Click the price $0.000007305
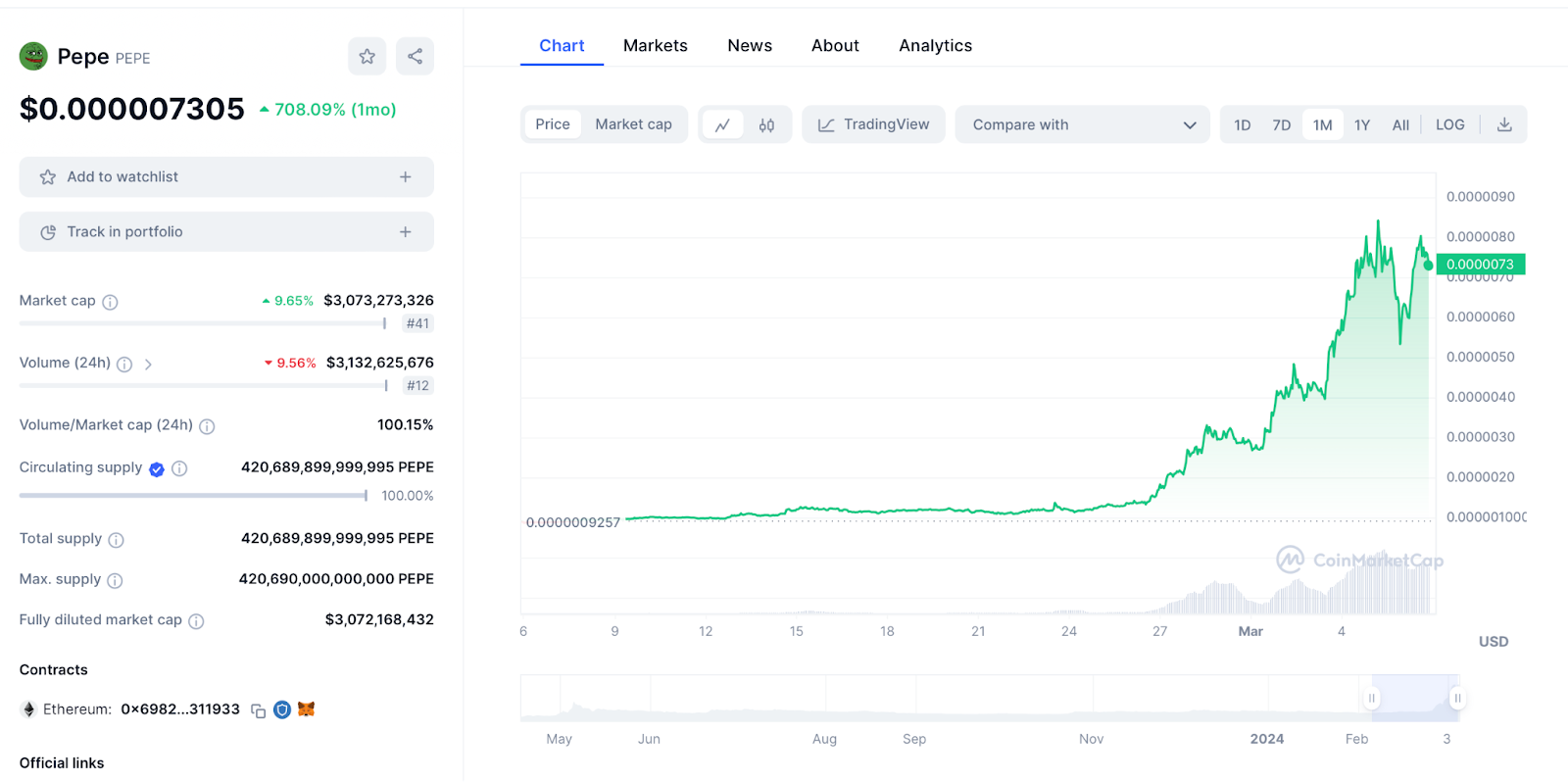The height and width of the screenshot is (782, 1568). coord(132,109)
